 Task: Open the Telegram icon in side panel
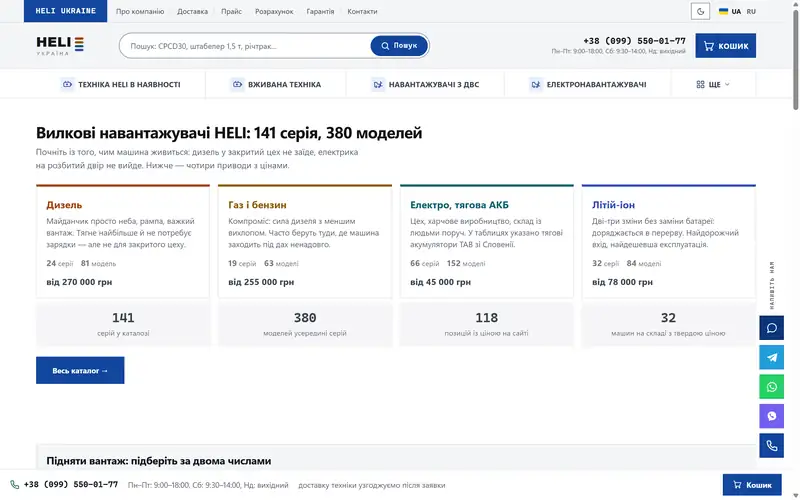pyautogui.click(x=771, y=357)
